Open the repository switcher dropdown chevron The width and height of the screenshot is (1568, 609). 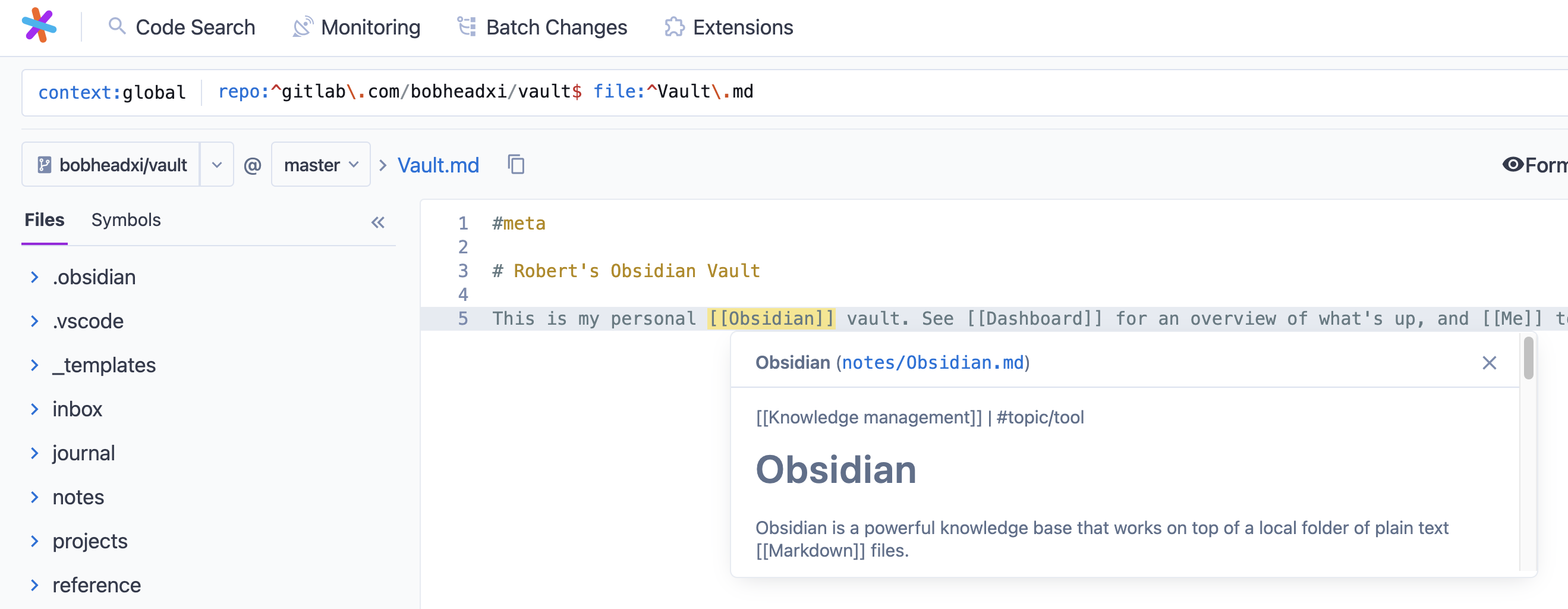217,165
